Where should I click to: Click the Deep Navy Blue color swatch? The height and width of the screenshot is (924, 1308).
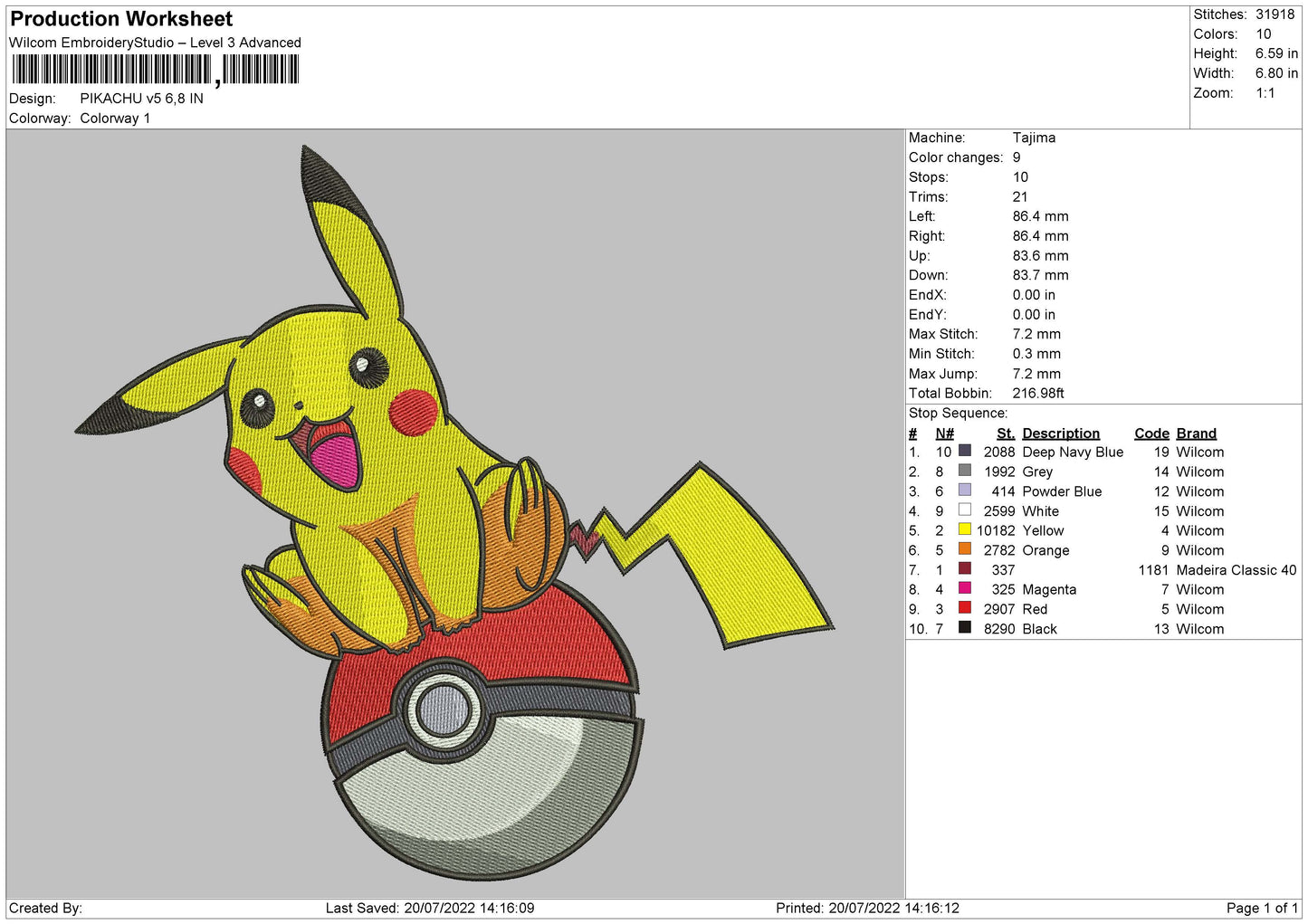[965, 451]
